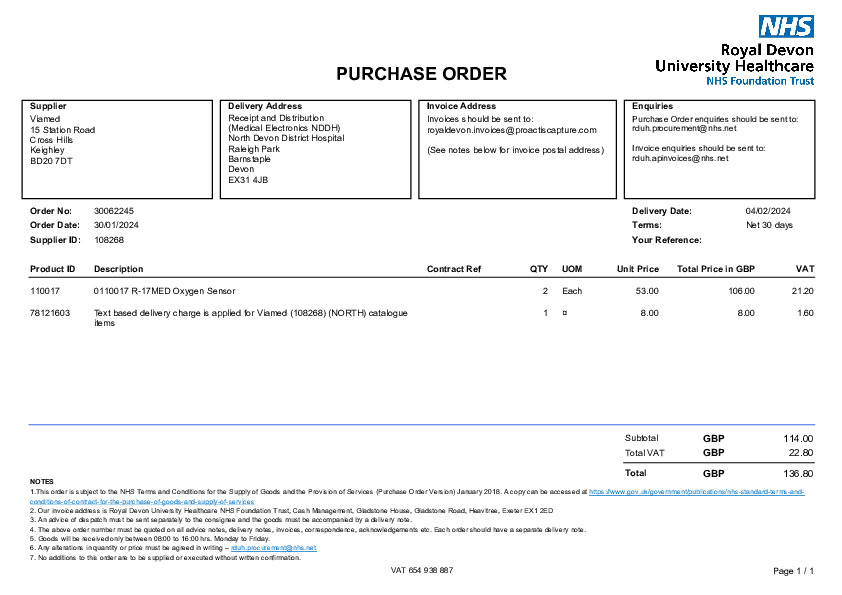The image size is (842, 595).
Task: Select the total amount 136.80
Action: coord(798,473)
